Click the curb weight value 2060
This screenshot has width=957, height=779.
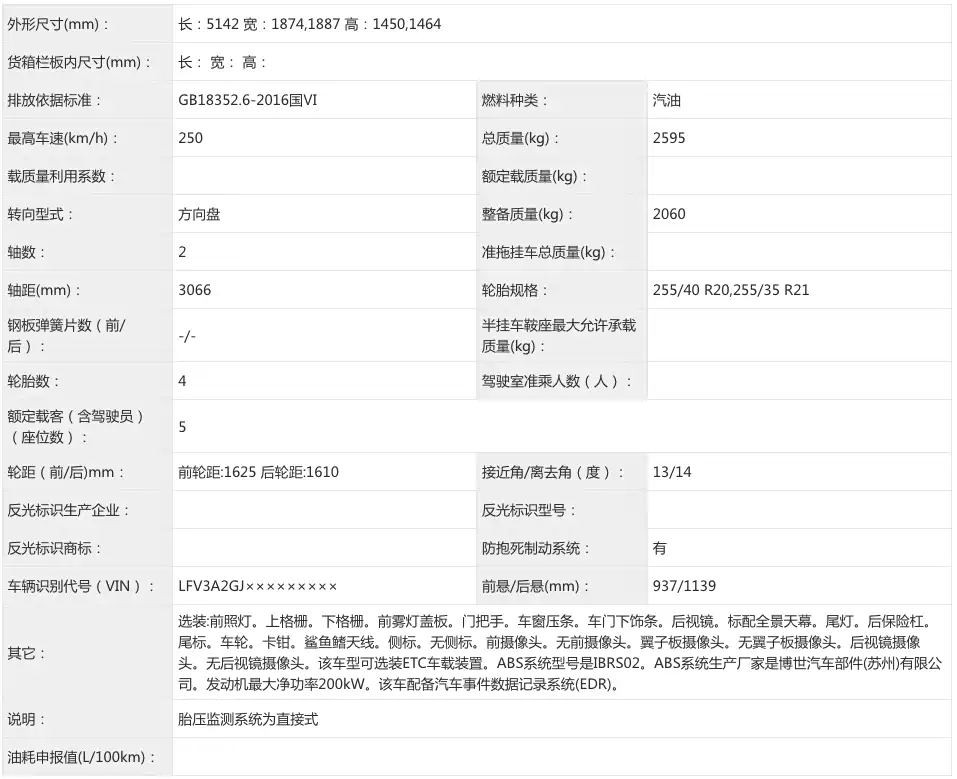669,214
